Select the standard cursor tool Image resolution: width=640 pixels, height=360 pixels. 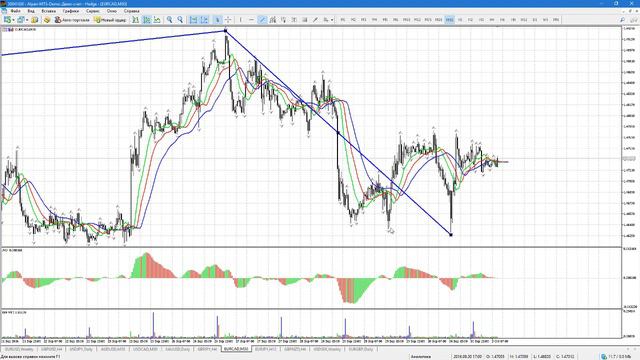(218, 20)
